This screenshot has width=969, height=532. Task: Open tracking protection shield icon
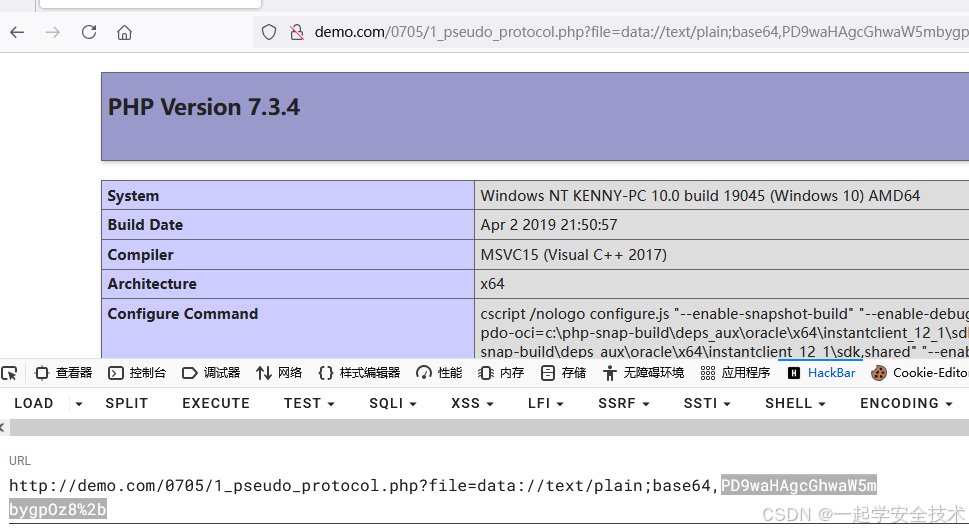[x=269, y=32]
